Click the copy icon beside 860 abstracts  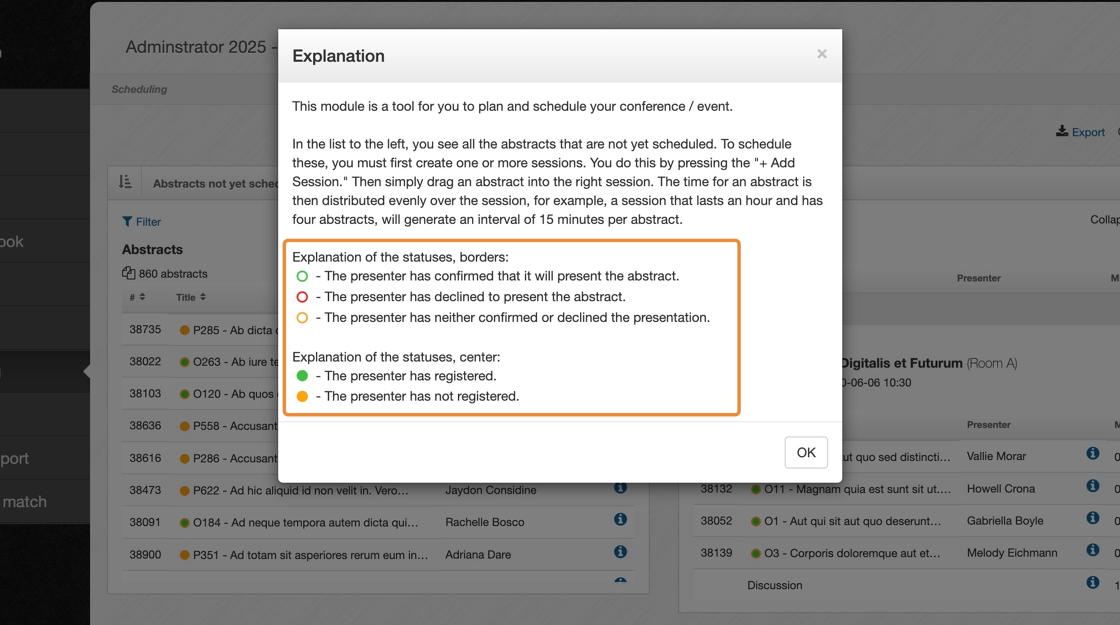tap(128, 273)
